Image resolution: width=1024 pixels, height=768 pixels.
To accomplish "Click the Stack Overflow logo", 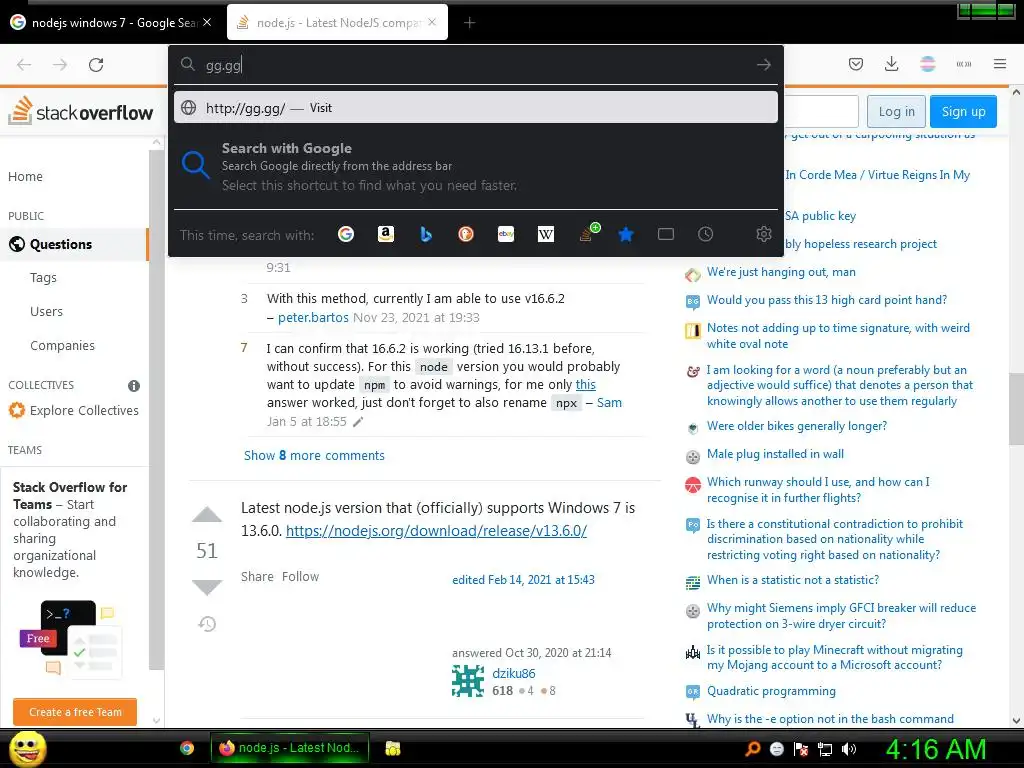I will 81,111.
